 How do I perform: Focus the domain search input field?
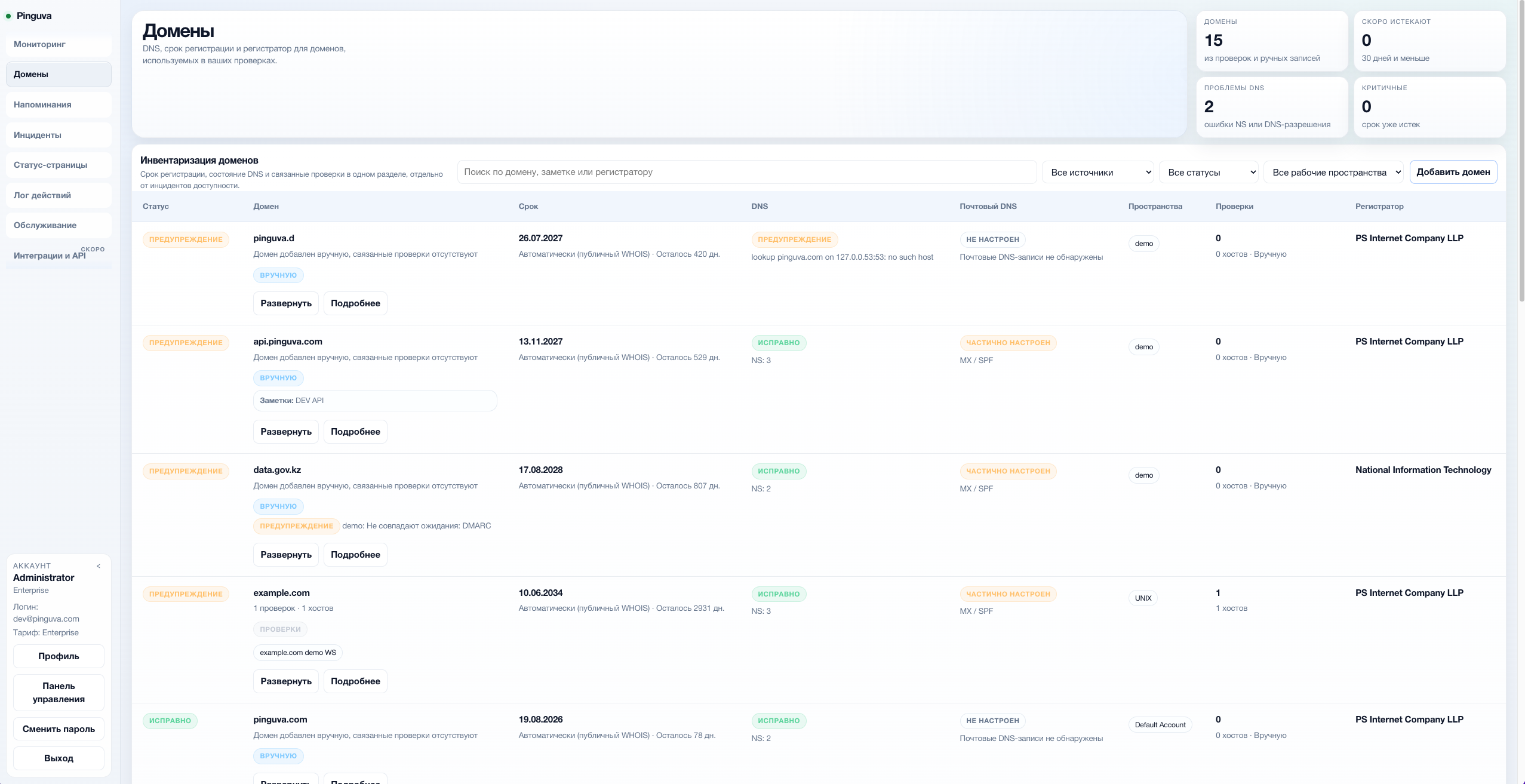pos(746,172)
